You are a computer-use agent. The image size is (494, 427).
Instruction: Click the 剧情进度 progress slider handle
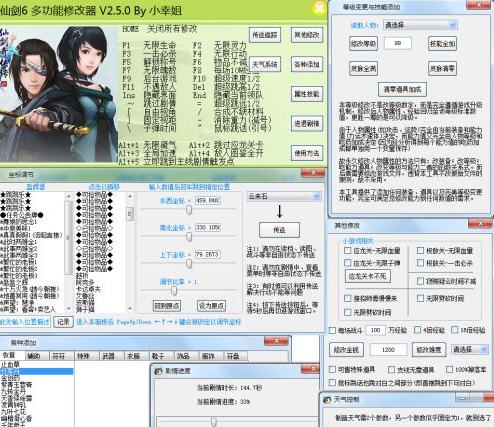coord(213,422)
